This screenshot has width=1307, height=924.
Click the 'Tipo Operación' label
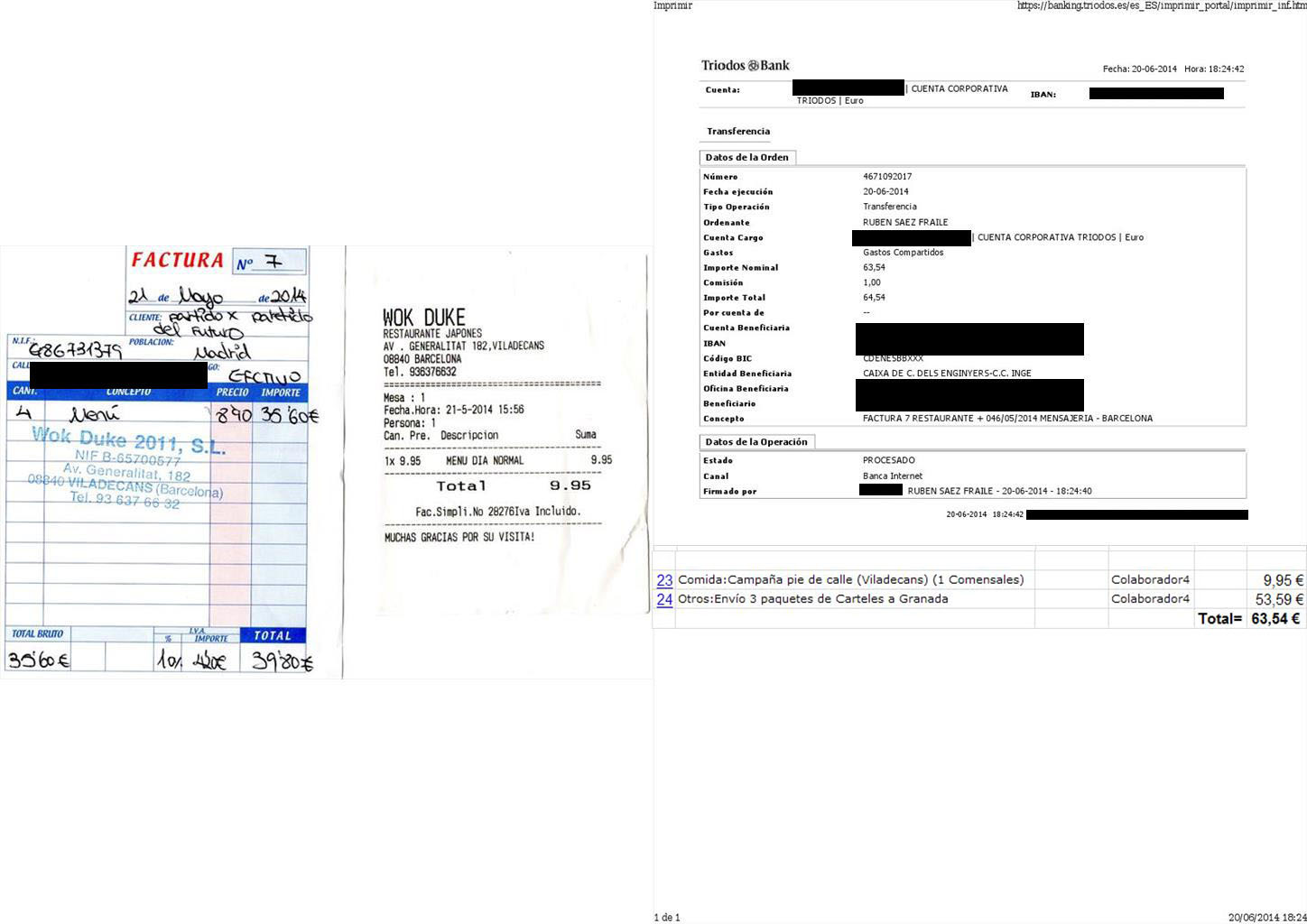click(x=737, y=208)
